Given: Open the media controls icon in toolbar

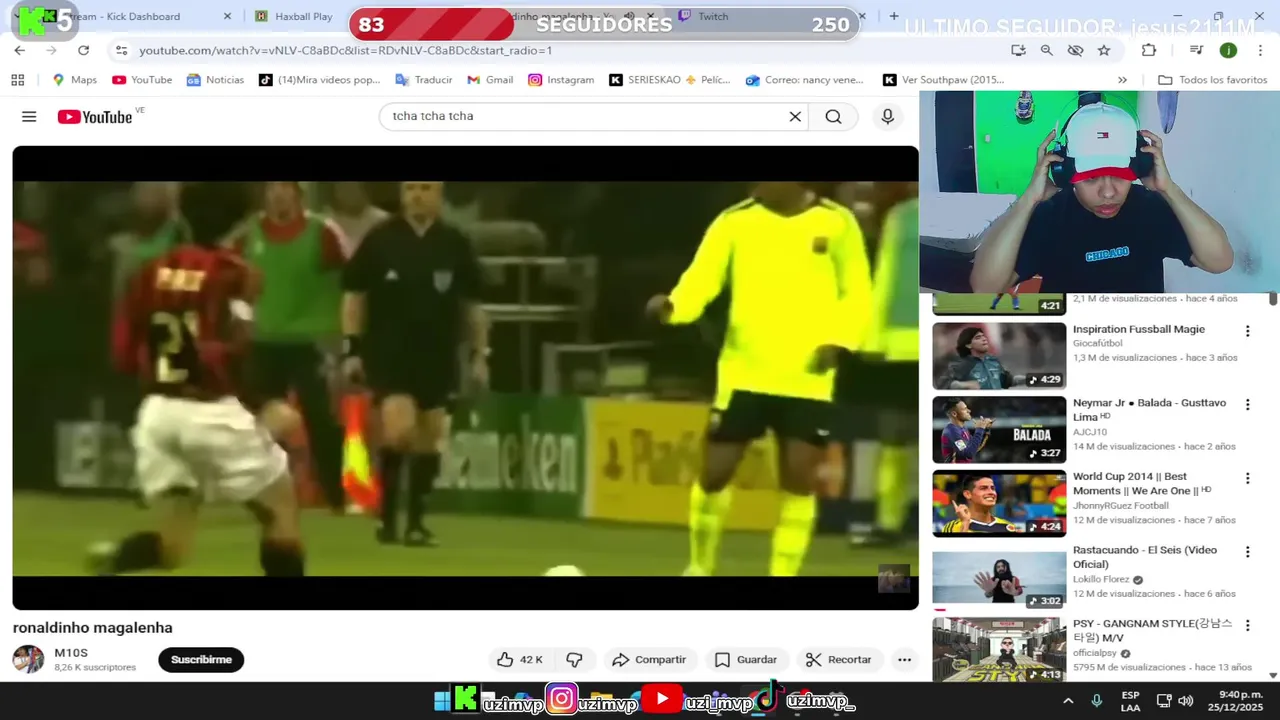Looking at the screenshot, I should (1196, 50).
